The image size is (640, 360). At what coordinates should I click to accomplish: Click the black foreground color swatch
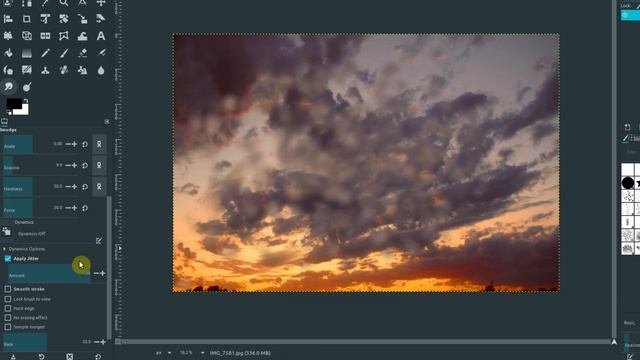(x=13, y=104)
